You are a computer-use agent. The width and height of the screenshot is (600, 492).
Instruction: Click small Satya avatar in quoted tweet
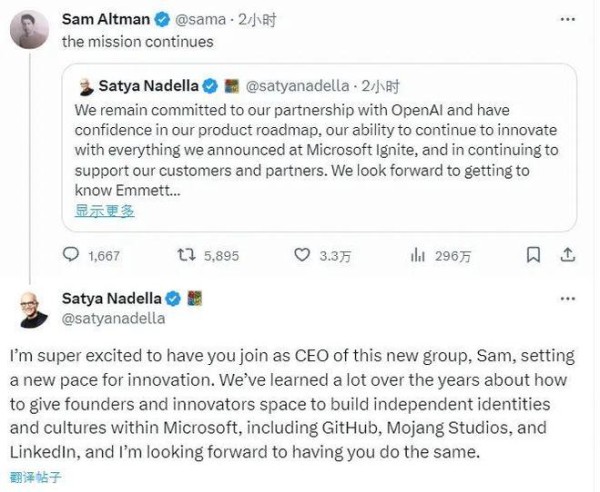click(x=86, y=86)
